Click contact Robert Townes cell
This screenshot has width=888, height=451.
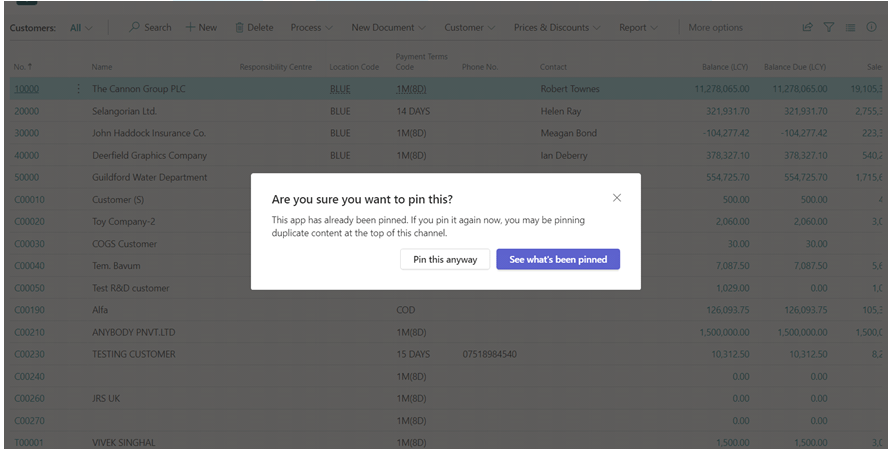570,89
